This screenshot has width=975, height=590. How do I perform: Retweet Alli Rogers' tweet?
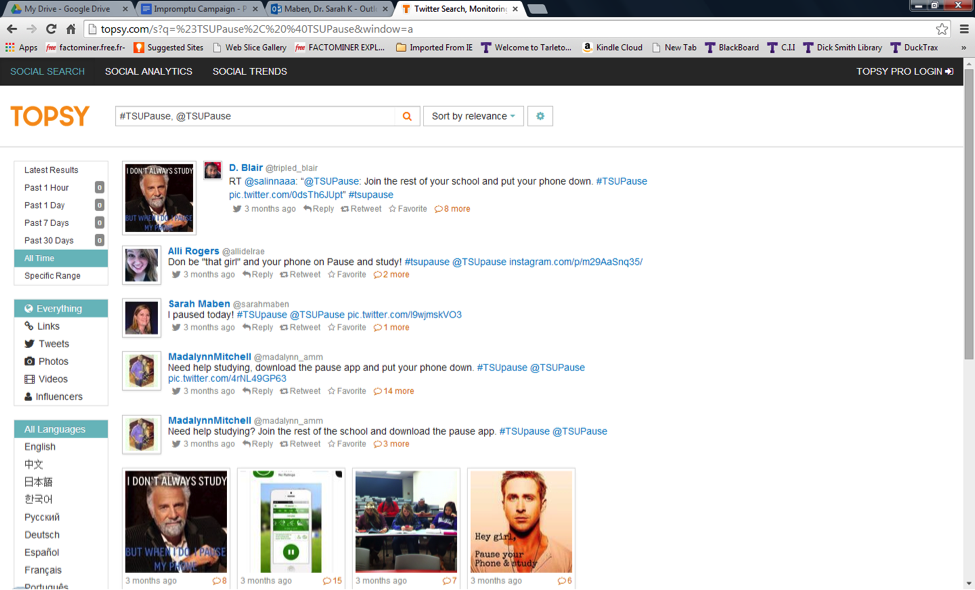(x=300, y=274)
